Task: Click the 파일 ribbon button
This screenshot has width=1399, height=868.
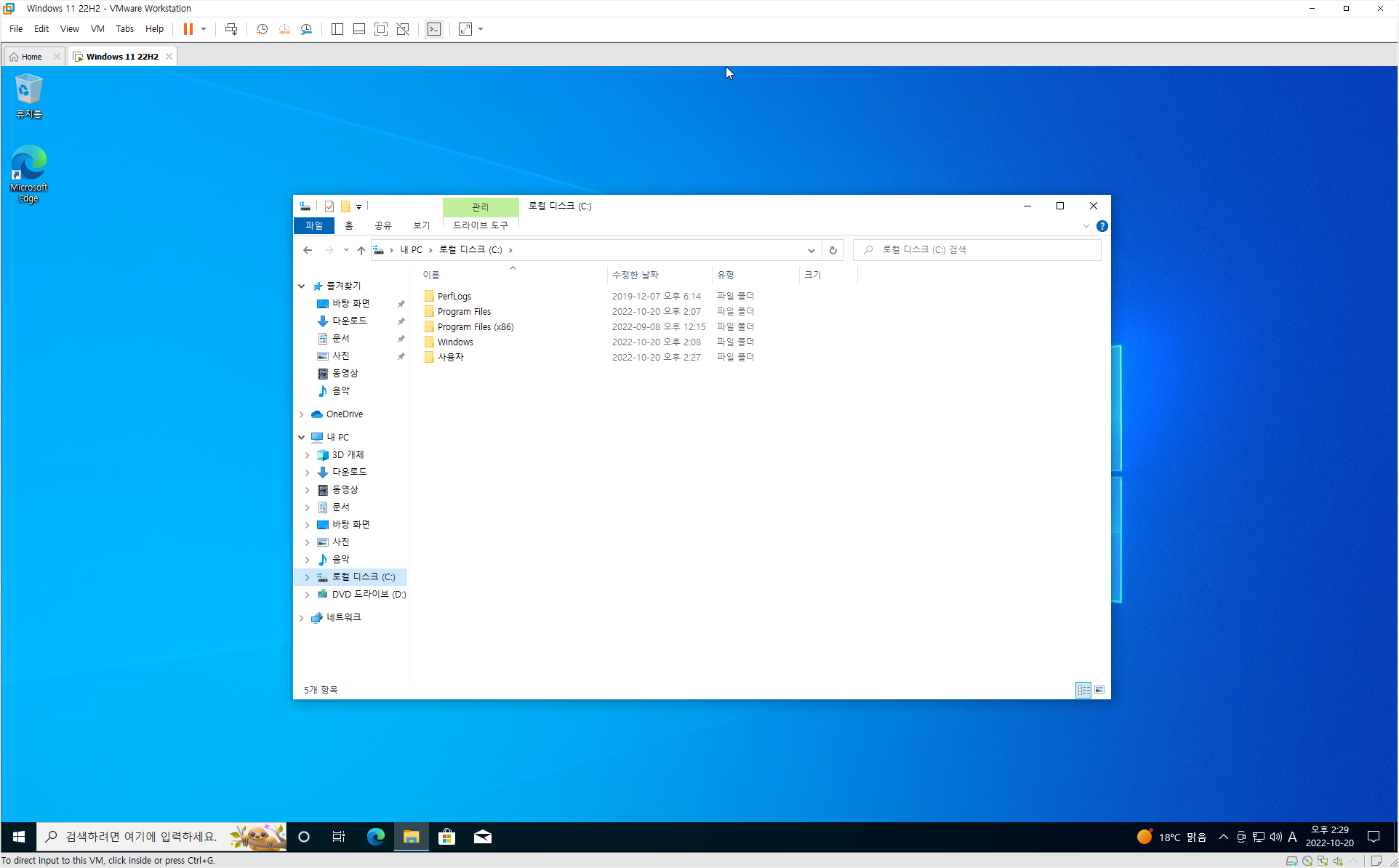Action: click(x=314, y=225)
